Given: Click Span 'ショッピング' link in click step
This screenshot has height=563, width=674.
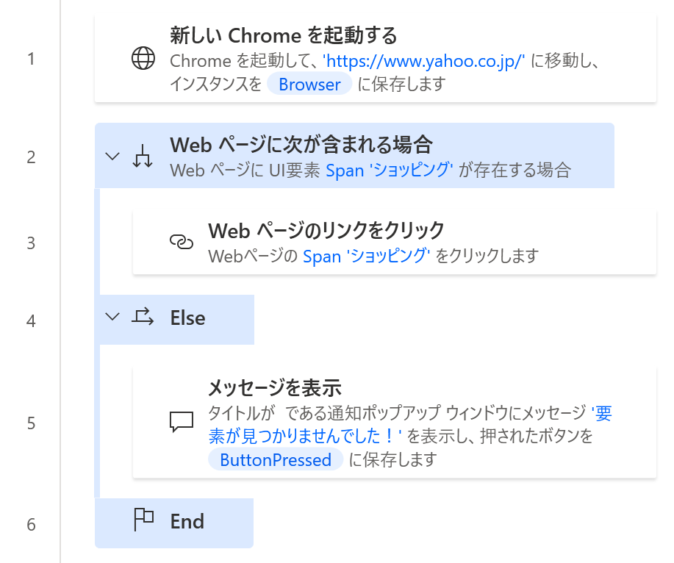Looking at the screenshot, I should pos(367,256).
